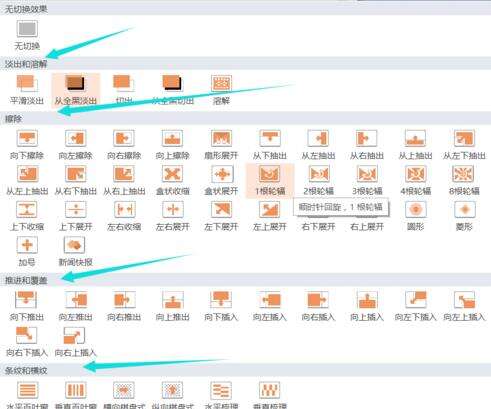Apply the 向上推出 push up effect

tap(173, 306)
